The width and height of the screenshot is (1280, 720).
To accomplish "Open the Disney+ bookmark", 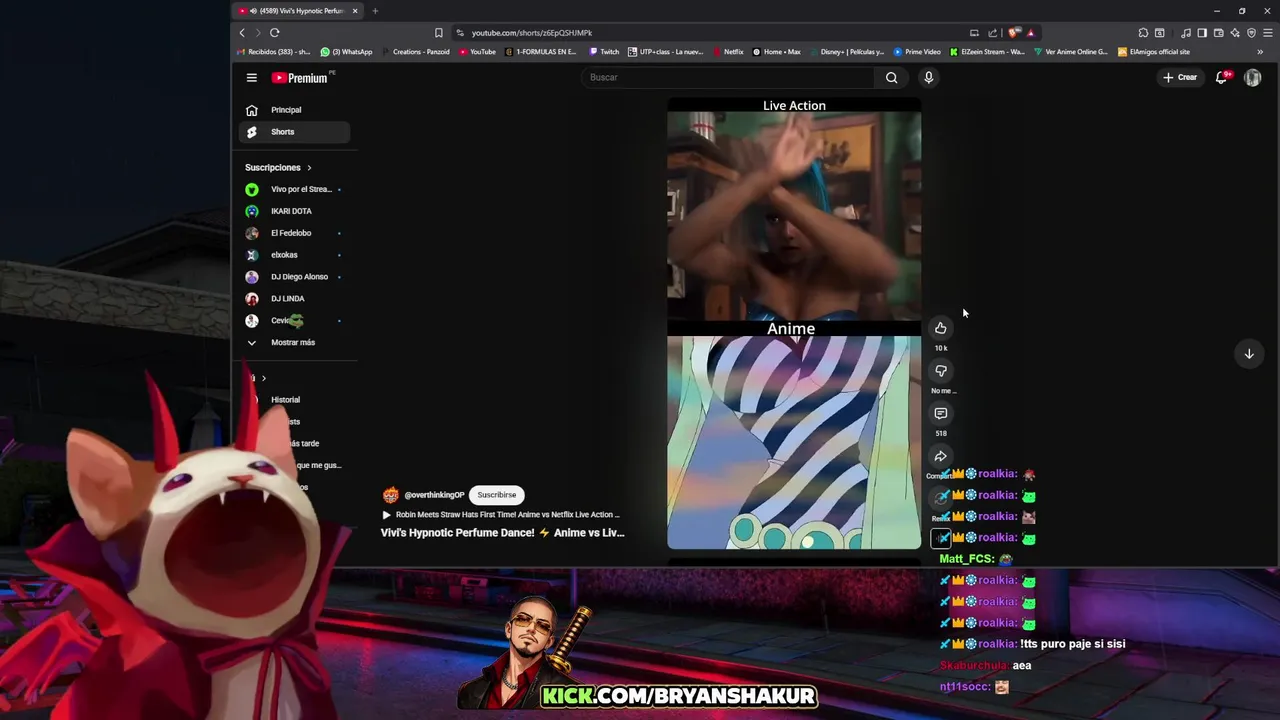I will click(x=847, y=52).
